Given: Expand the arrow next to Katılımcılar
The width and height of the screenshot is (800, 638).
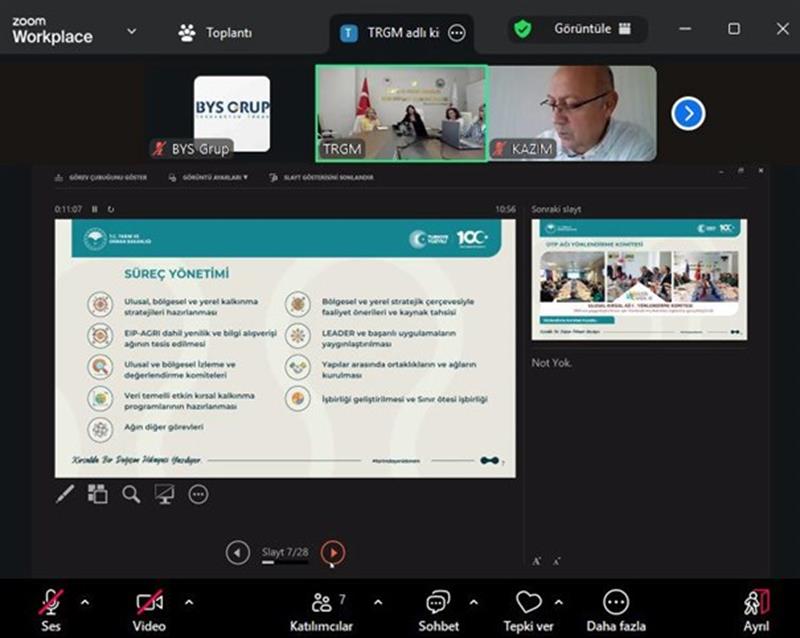Looking at the screenshot, I should coord(377,603).
